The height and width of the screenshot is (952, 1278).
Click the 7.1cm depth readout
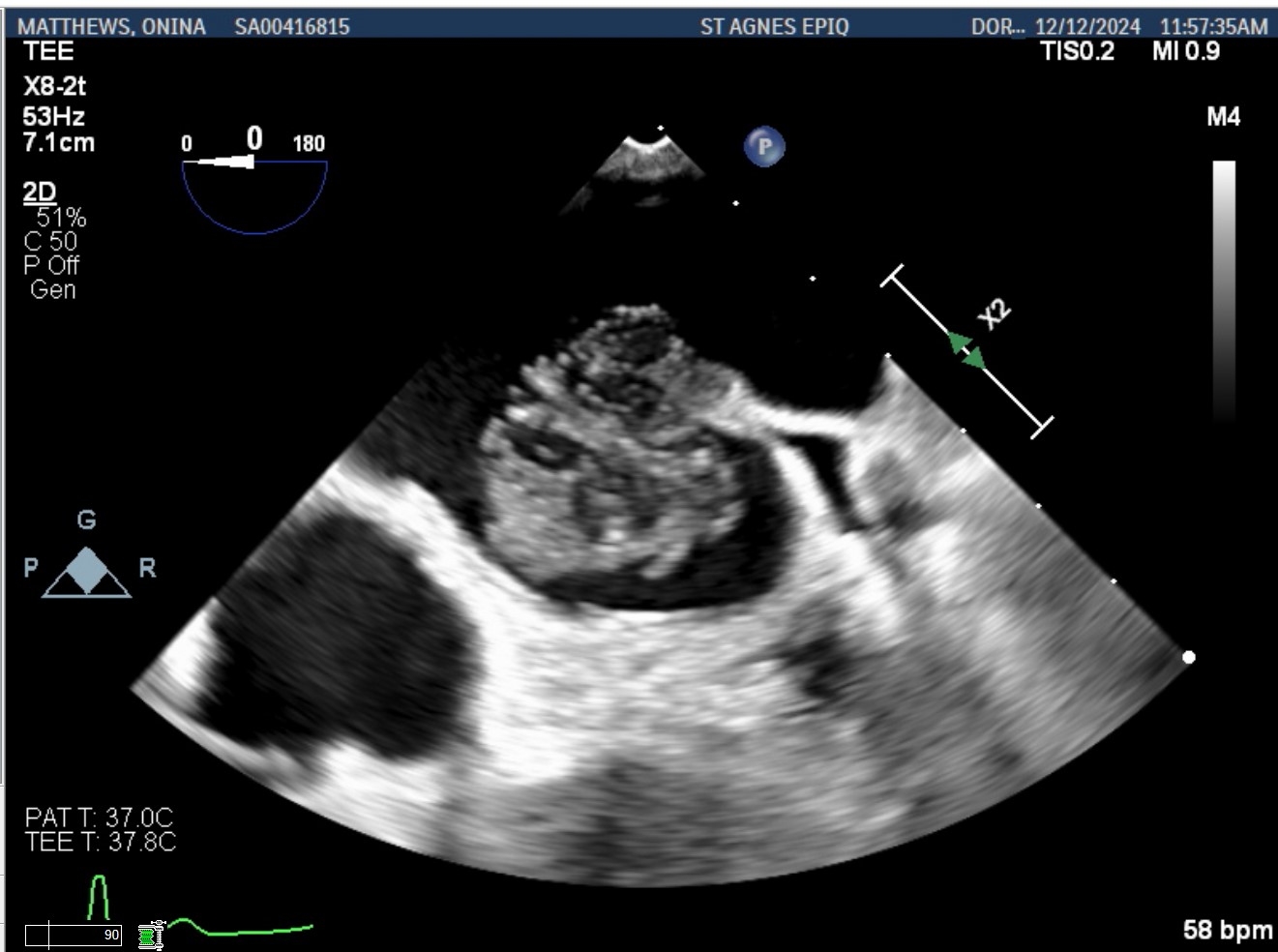point(59,142)
